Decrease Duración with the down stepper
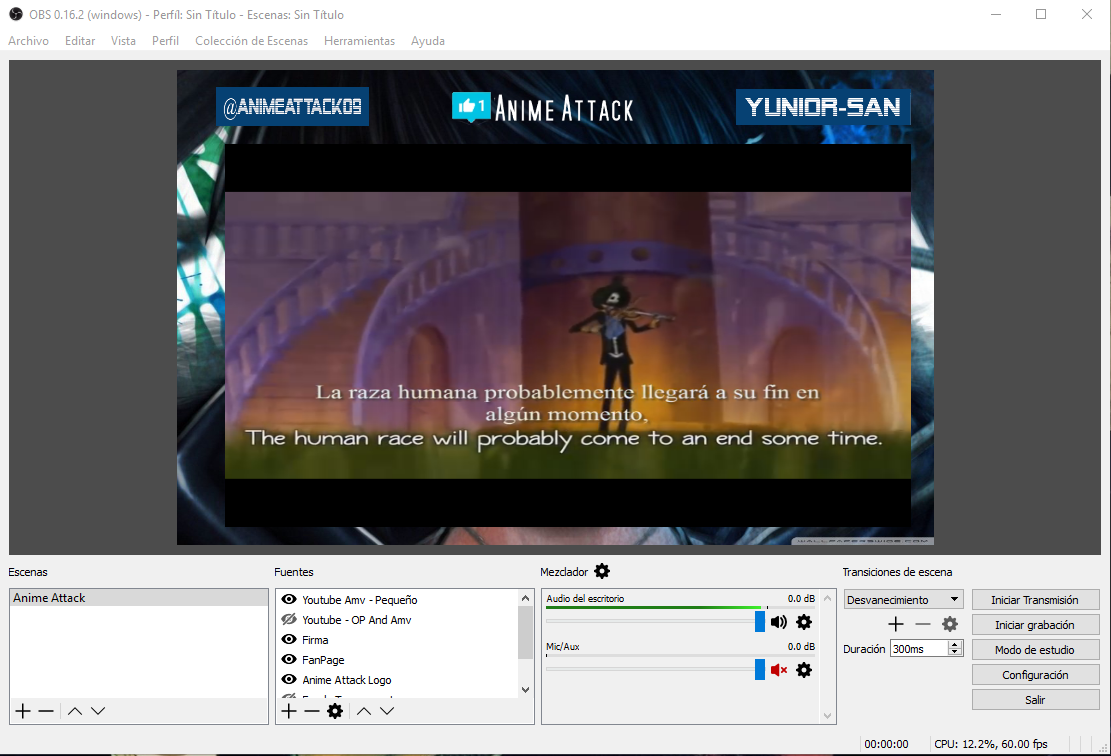1111x756 pixels. [x=955, y=652]
